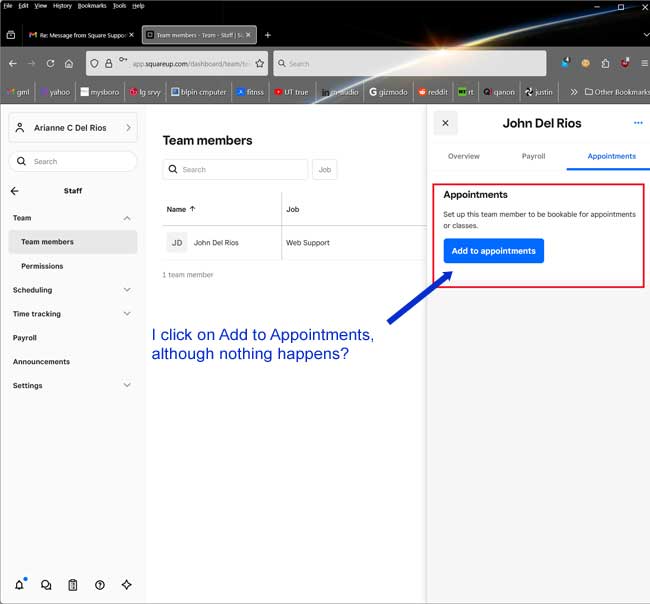Open Payroll in Staff sidebar
The height and width of the screenshot is (604, 650).
point(25,338)
